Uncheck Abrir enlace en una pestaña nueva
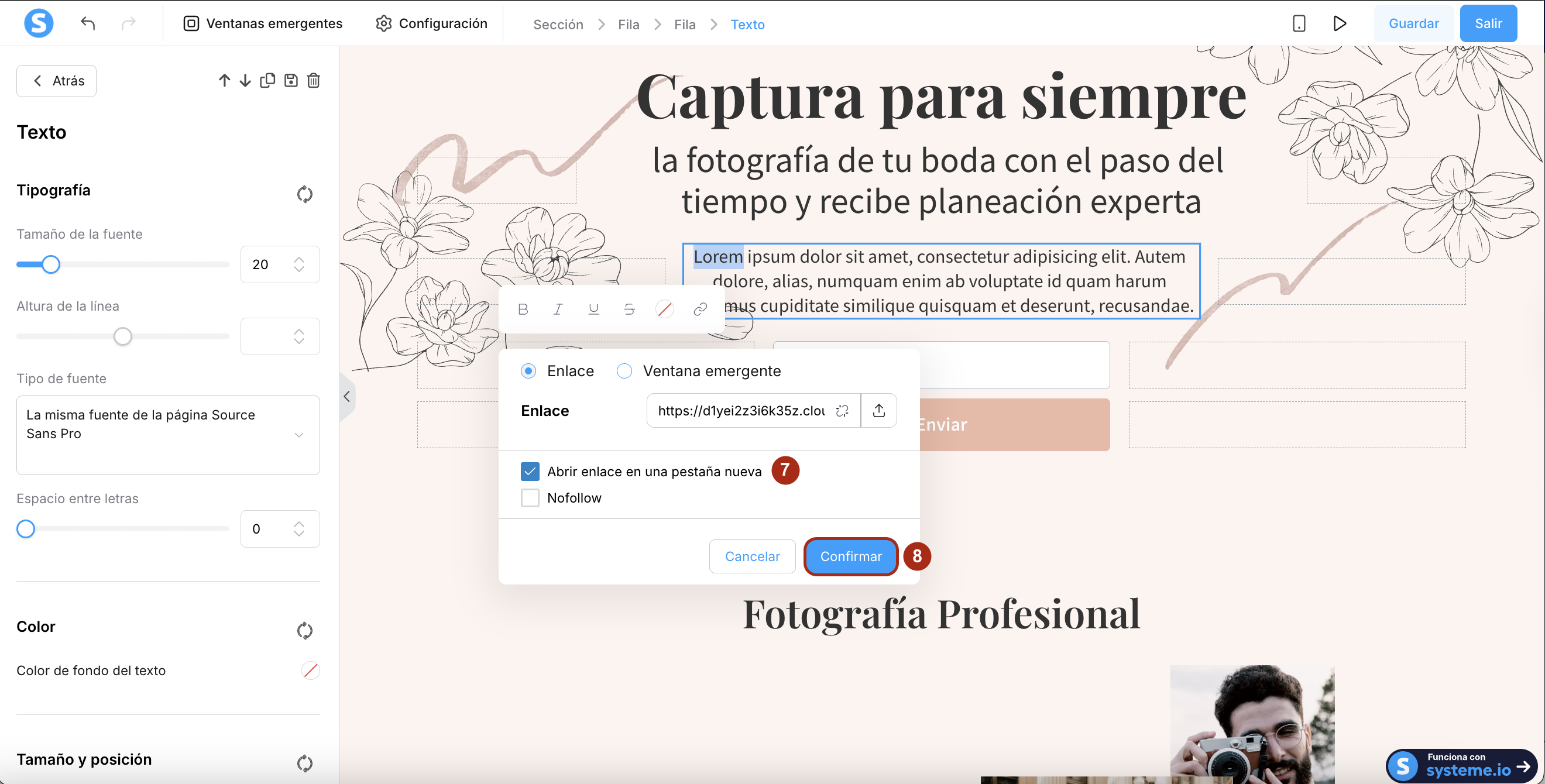 click(x=530, y=472)
